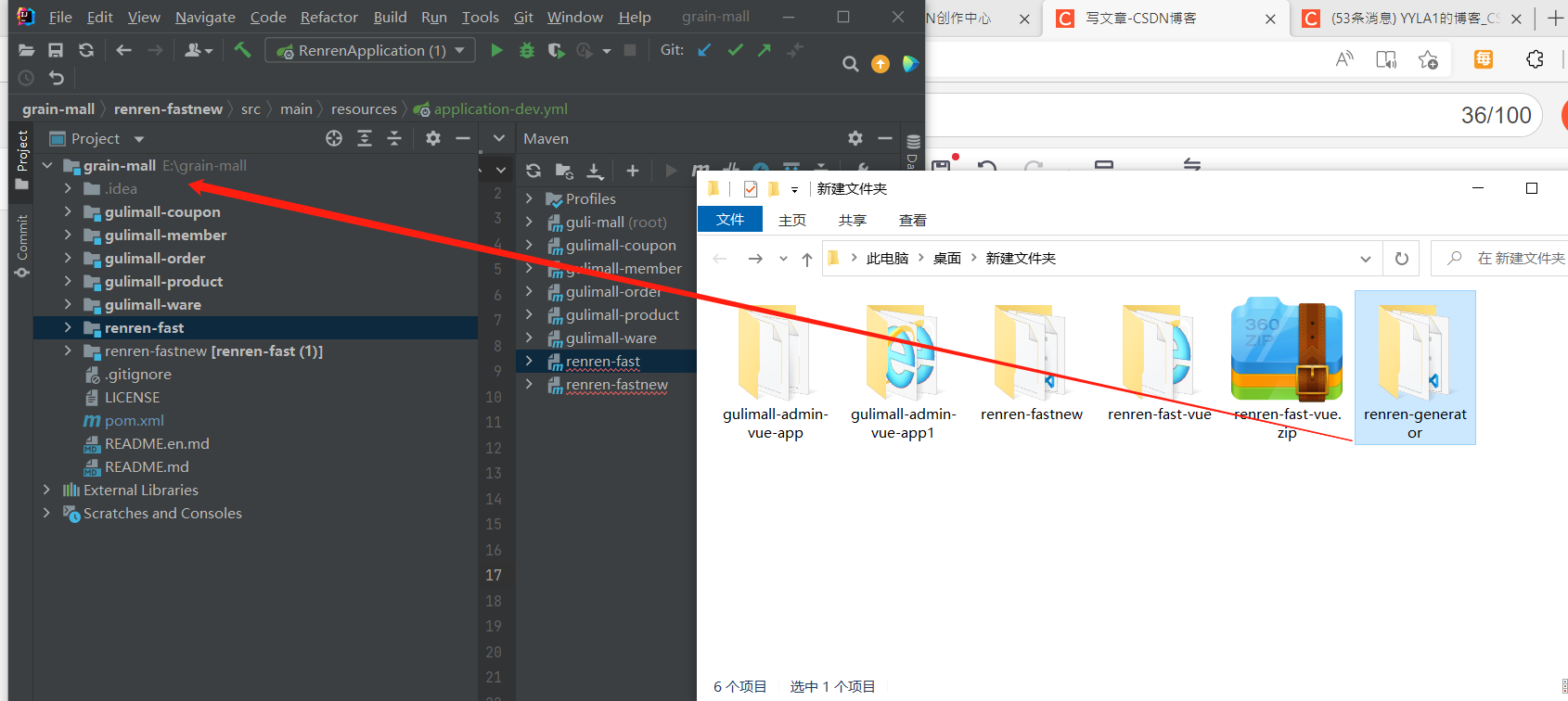1568x701 pixels.
Task: Open Project panel settings via the gear icon
Action: 433,138
